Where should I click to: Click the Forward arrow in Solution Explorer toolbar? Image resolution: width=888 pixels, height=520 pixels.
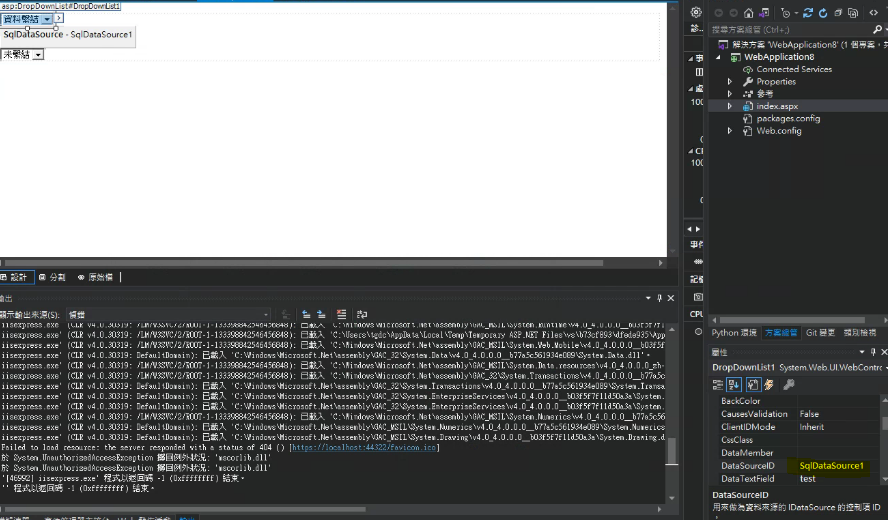733,13
